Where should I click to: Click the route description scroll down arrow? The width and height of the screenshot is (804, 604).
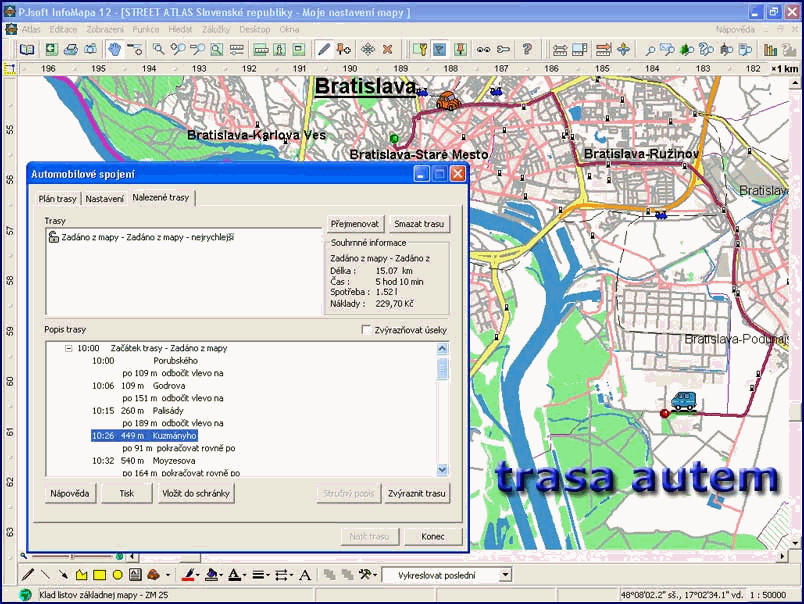coord(442,469)
